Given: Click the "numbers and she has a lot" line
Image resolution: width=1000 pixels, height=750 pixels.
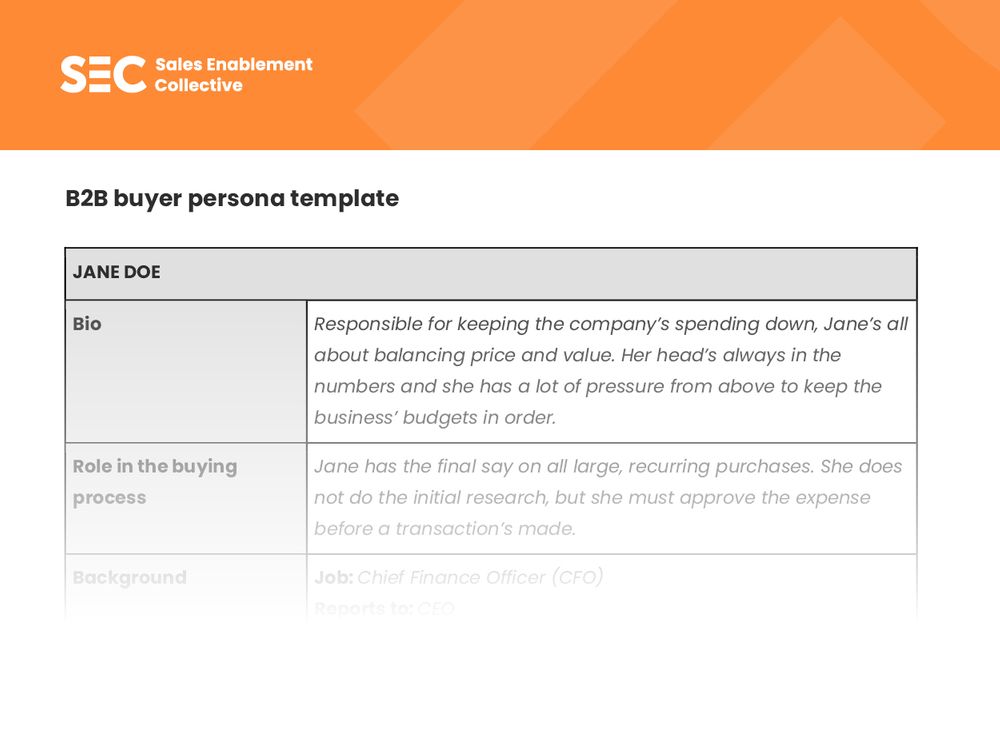Looking at the screenshot, I should coord(597,386).
